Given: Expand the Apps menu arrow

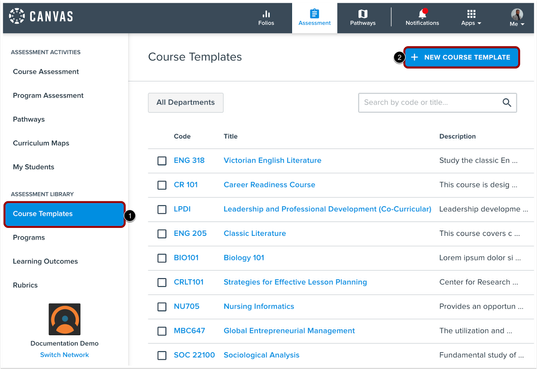Looking at the screenshot, I should tap(479, 23).
